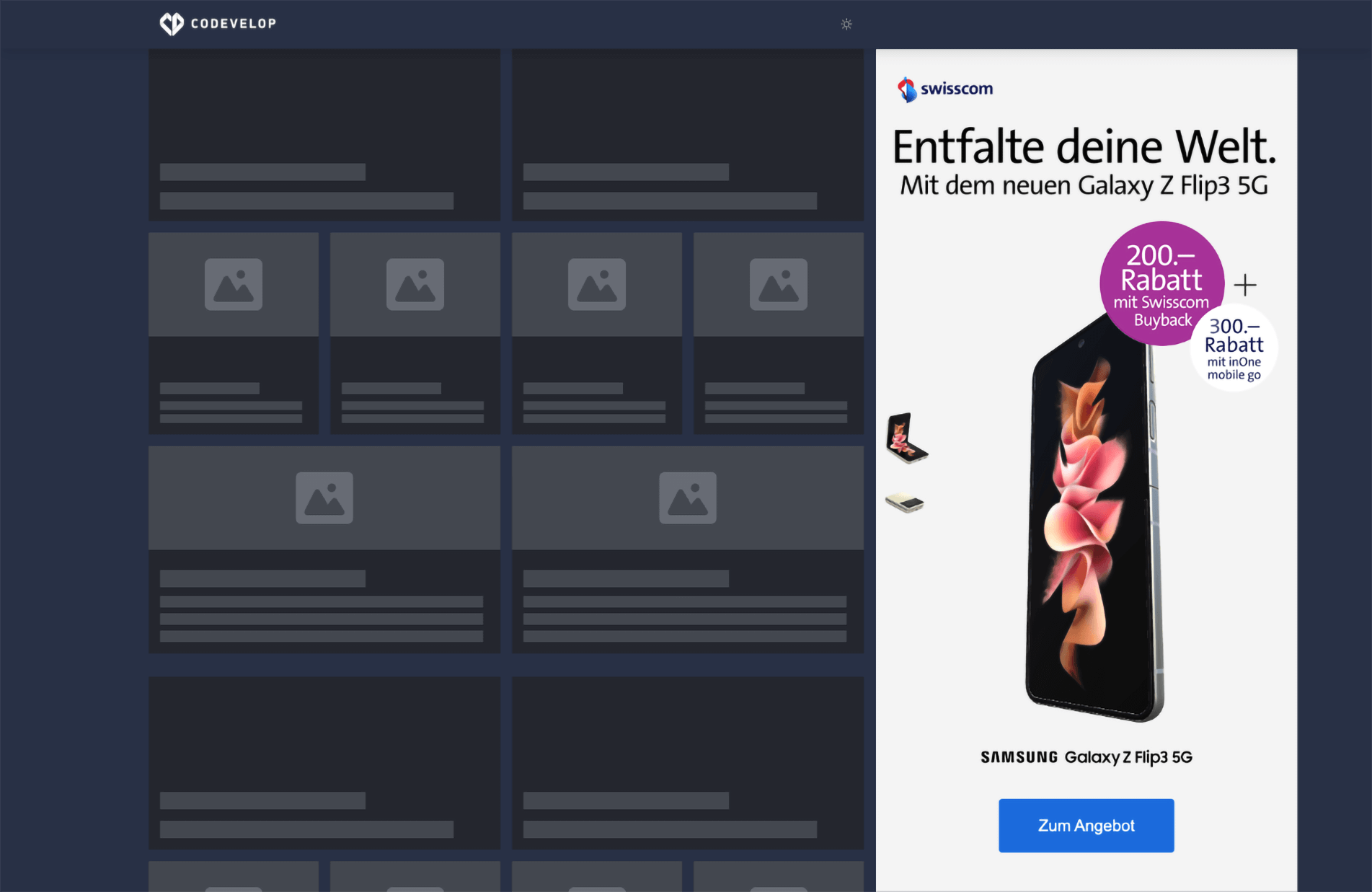Click the Codevelop heart logo icon
The image size is (1372, 892).
pyautogui.click(x=172, y=24)
